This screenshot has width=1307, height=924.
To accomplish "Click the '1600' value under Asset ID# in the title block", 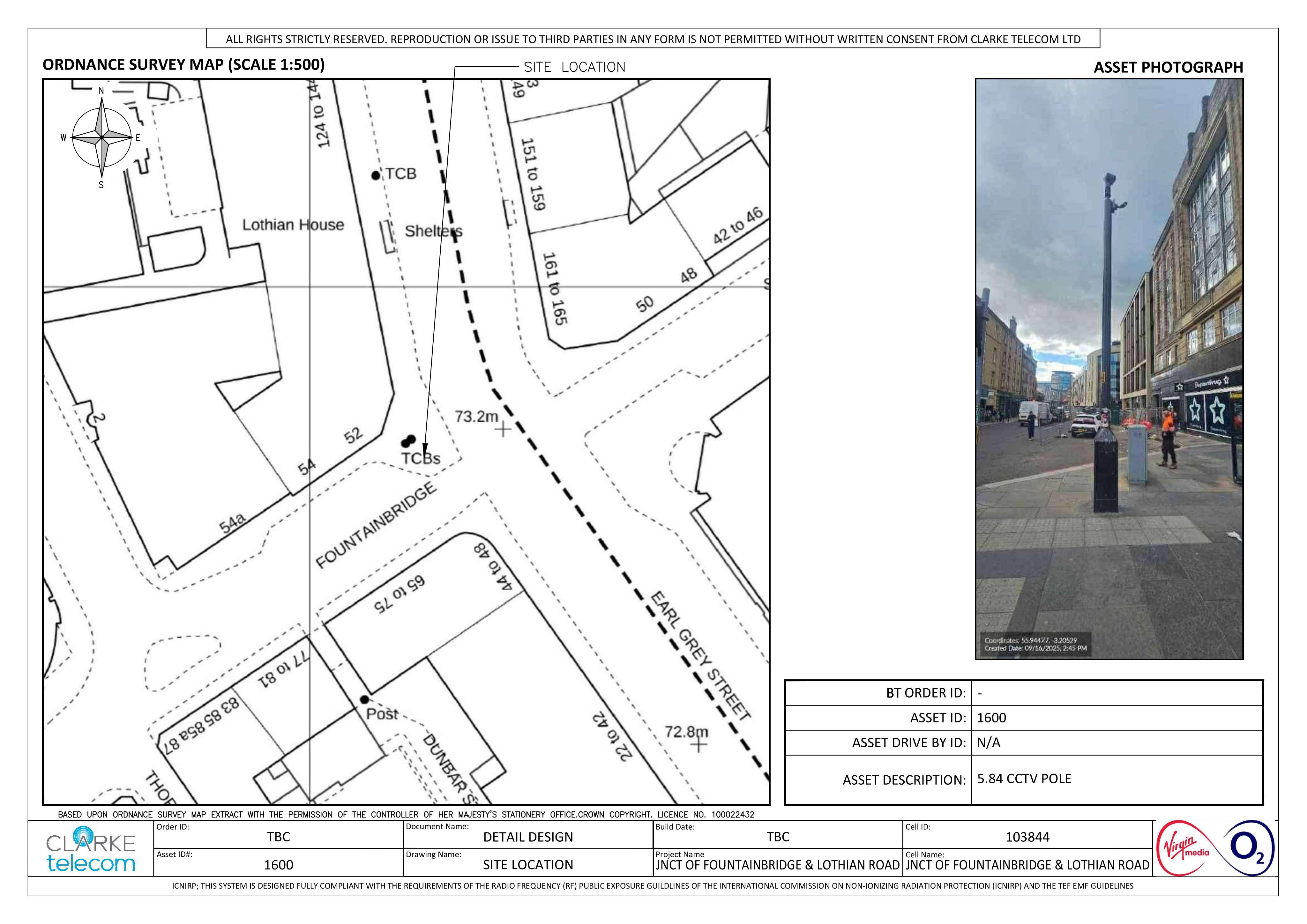I will 278,865.
